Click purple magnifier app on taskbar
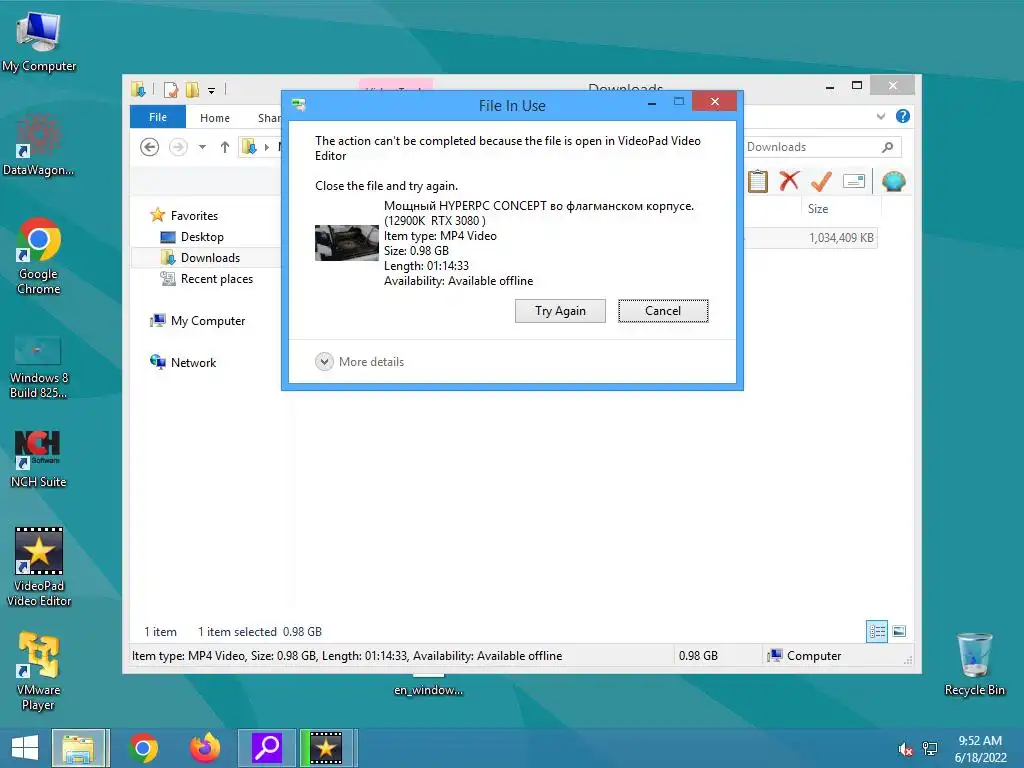 266,748
